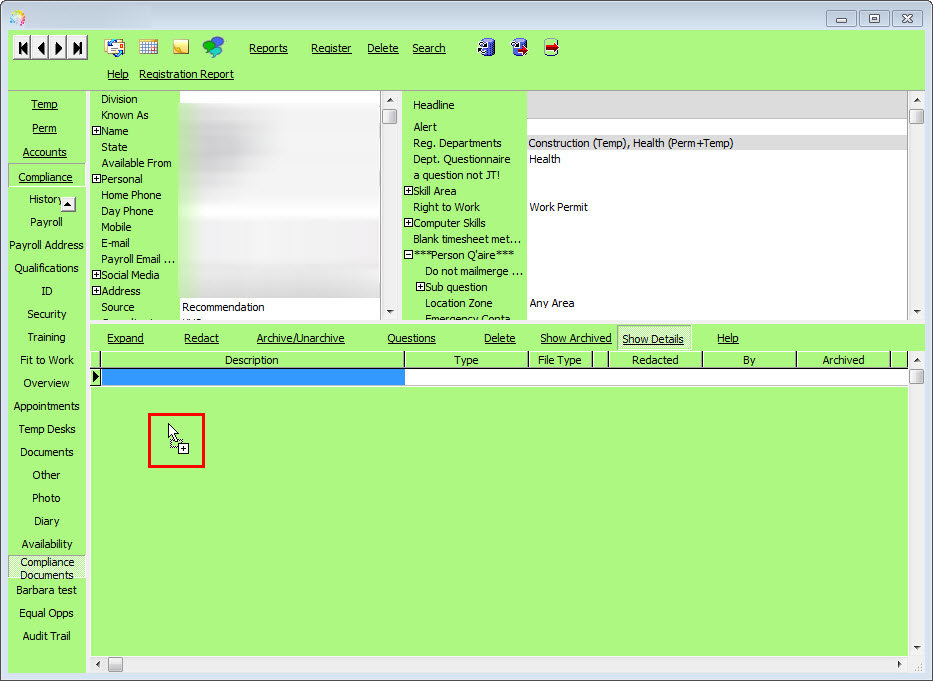The height and width of the screenshot is (681, 933).
Task: Open the speech bubbles chat icon
Action: [x=213, y=46]
